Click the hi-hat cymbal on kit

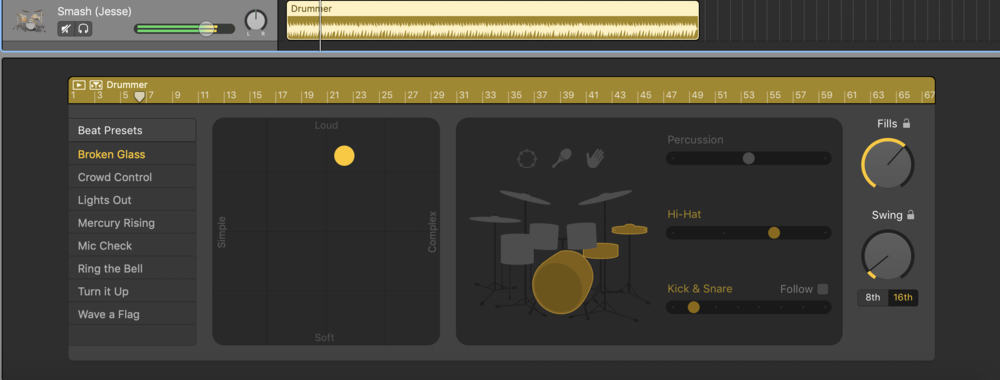point(629,229)
